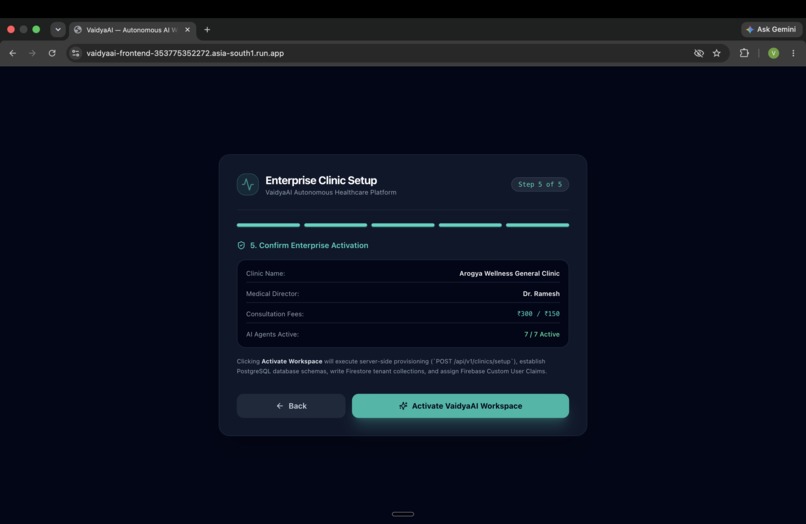Image resolution: width=806 pixels, height=524 pixels.
Task: Click the Medical Director: label
Action: (x=272, y=294)
